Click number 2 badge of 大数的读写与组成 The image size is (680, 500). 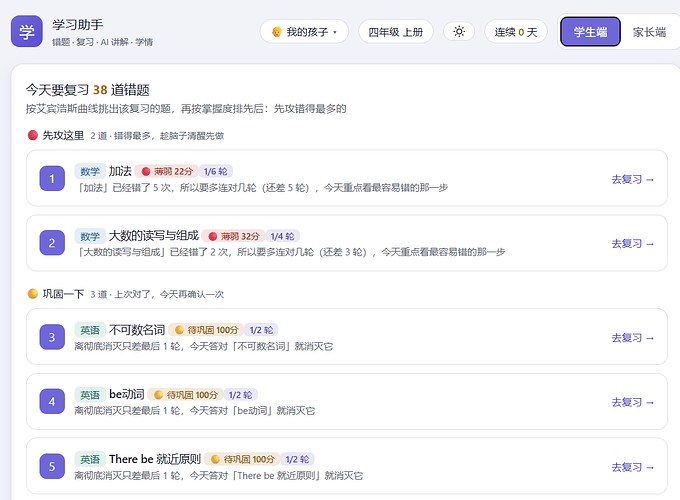pyautogui.click(x=52, y=242)
